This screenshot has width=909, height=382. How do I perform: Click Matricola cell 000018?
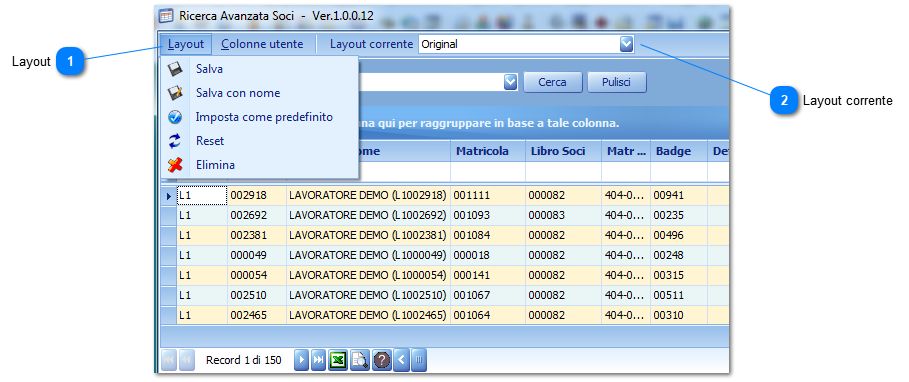[488, 255]
